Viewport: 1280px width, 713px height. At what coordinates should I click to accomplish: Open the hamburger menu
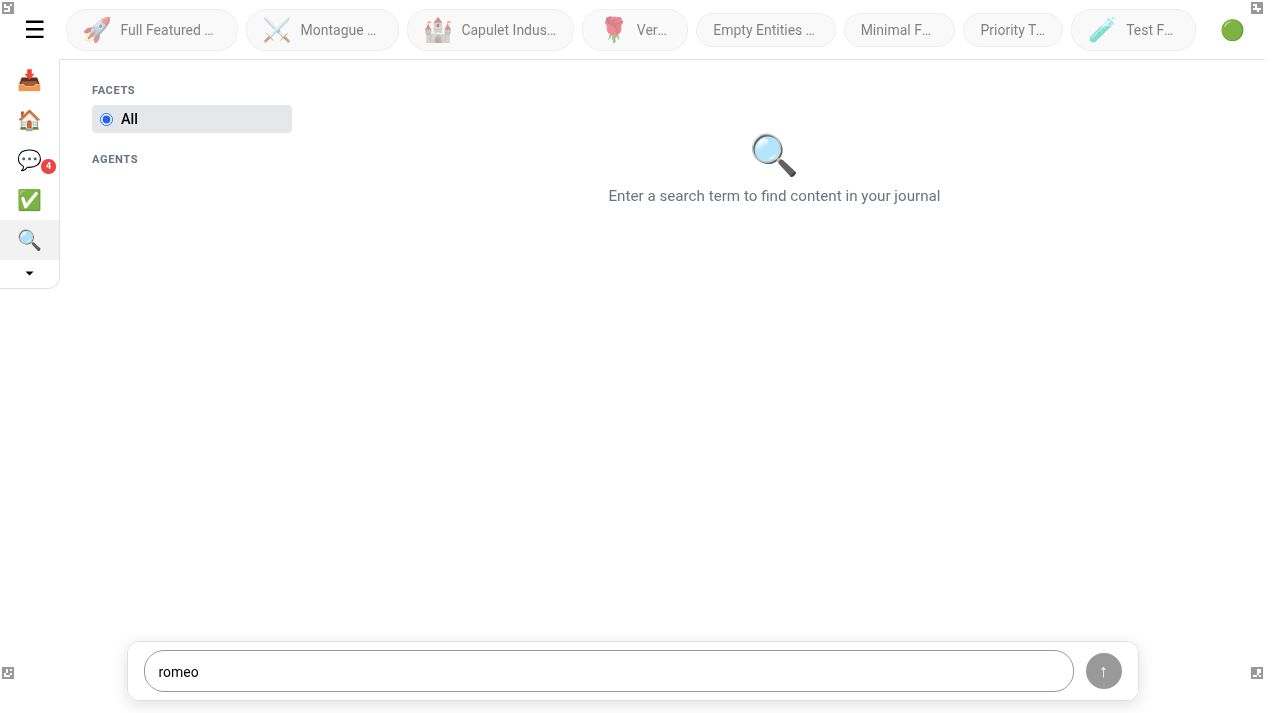coord(34,30)
